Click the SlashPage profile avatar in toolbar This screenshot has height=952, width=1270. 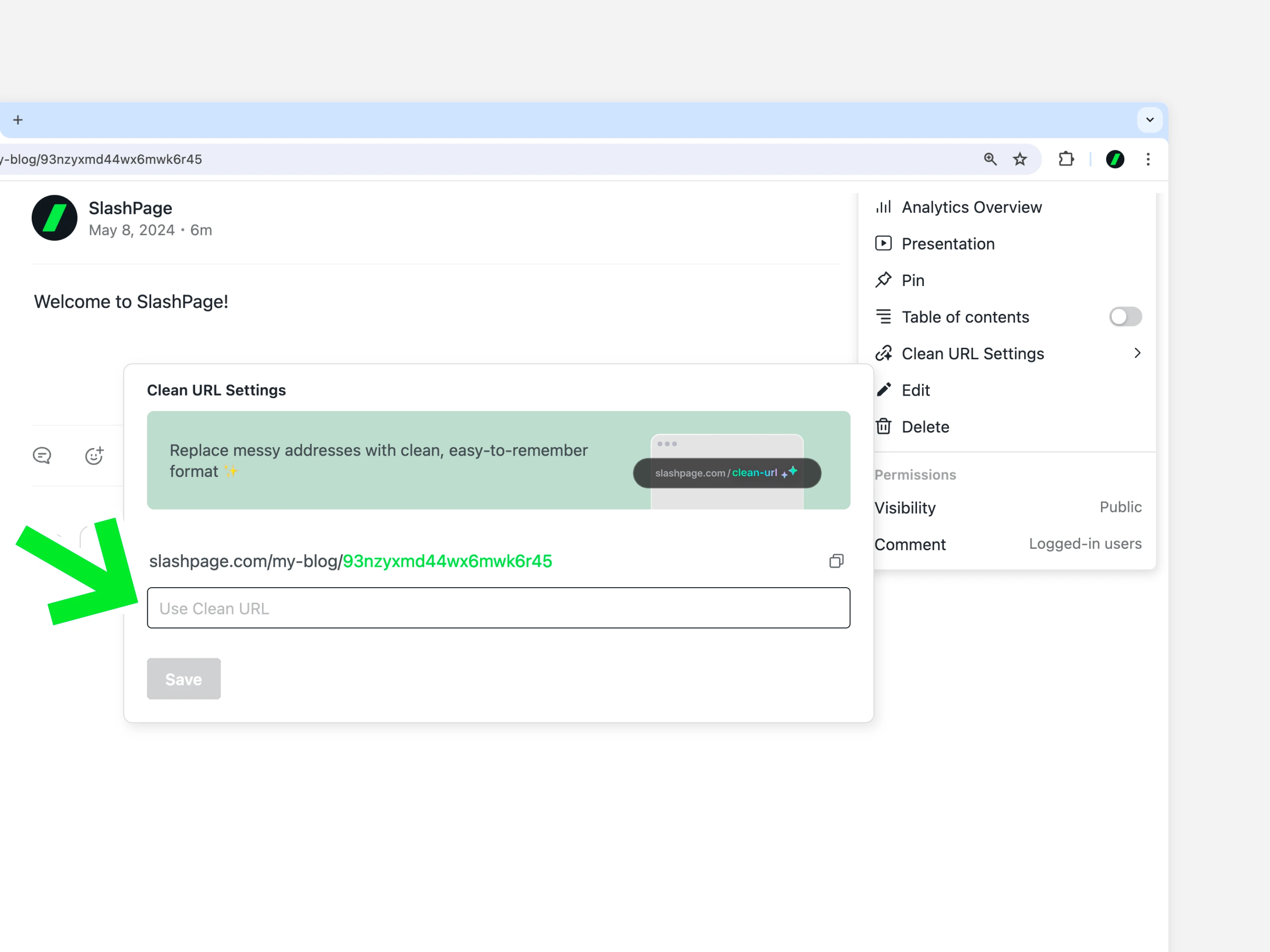(x=1115, y=159)
